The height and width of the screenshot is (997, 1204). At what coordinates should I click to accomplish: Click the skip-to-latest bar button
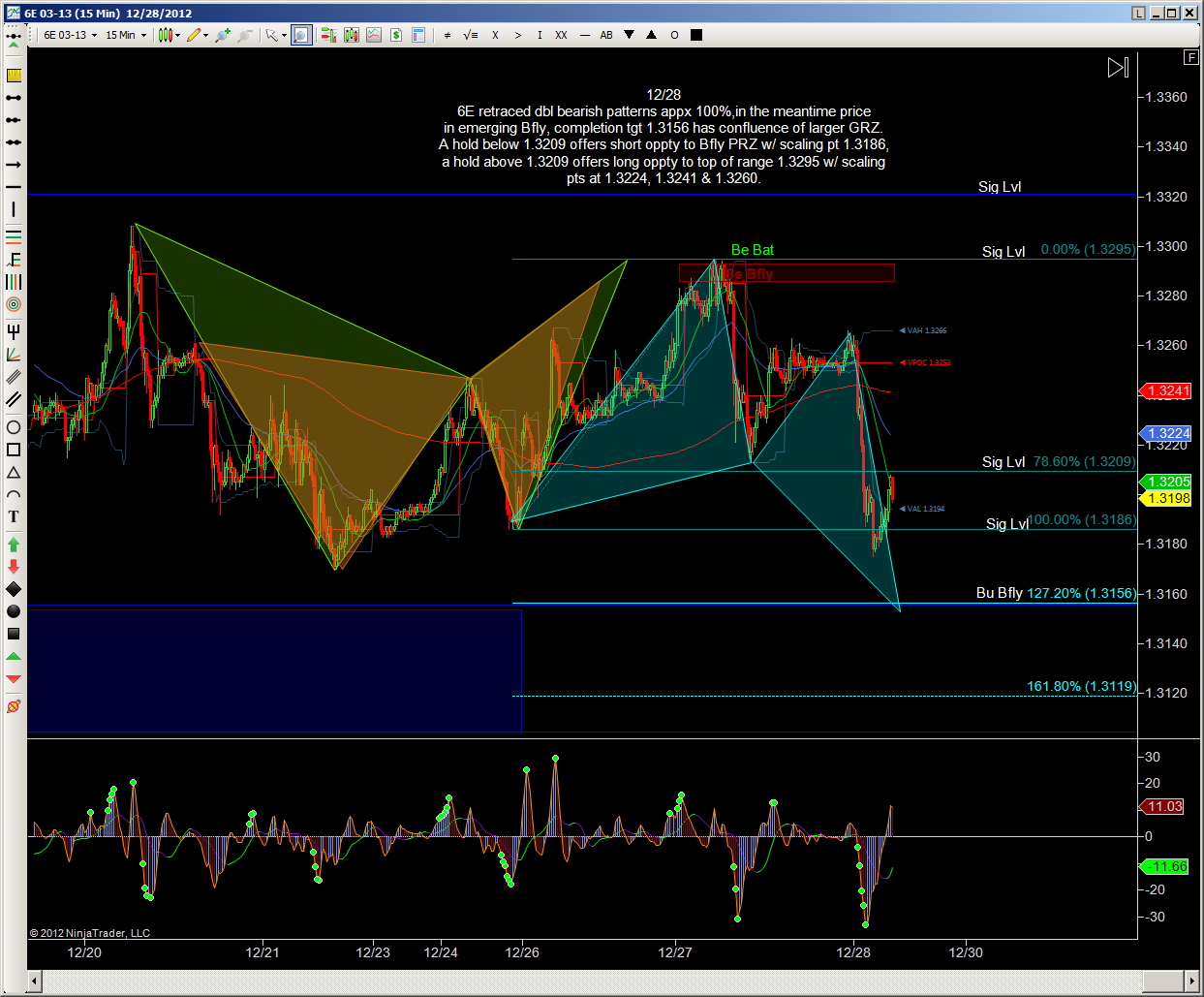[1118, 67]
